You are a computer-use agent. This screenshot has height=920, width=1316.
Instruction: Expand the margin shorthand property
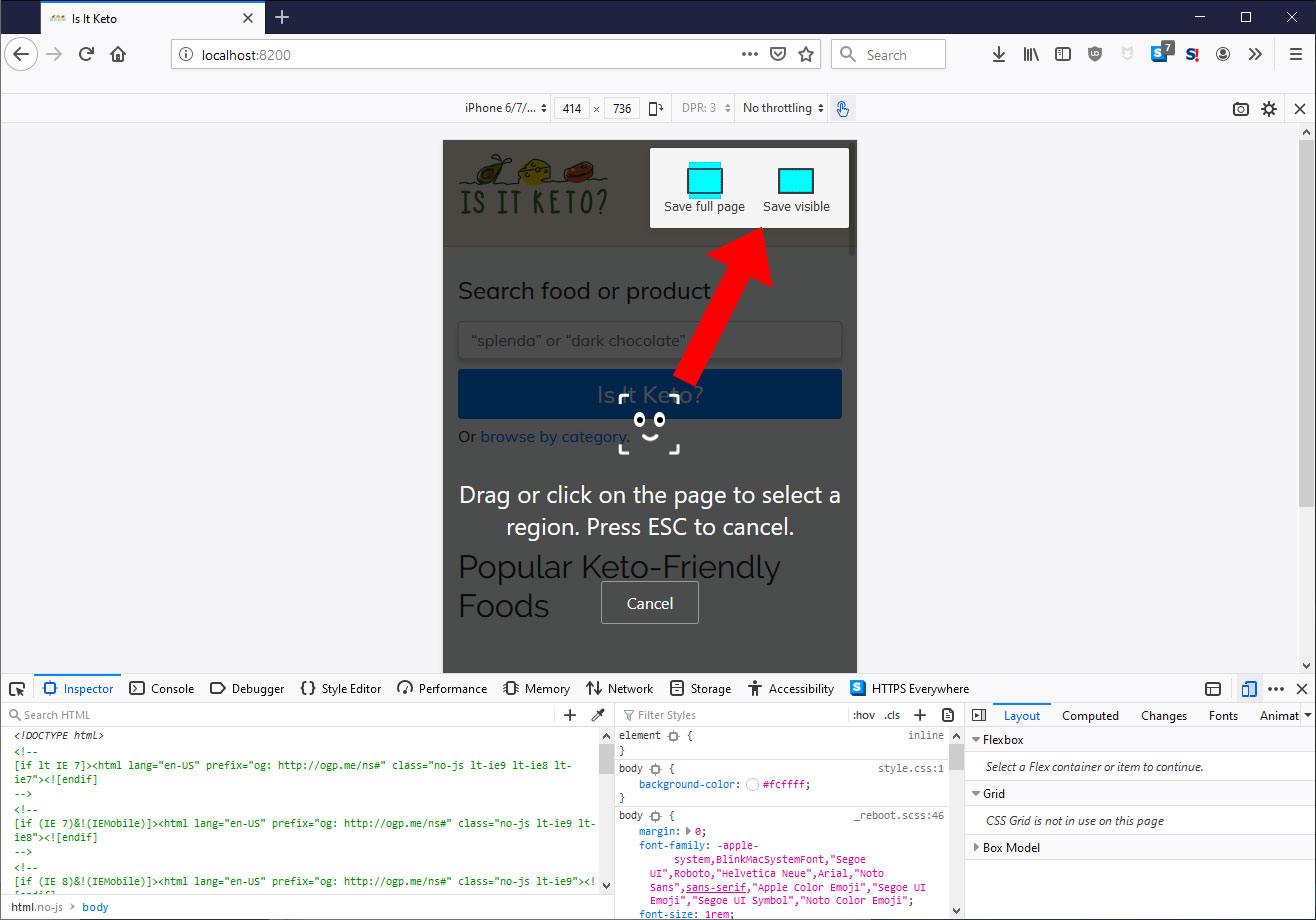[688, 831]
